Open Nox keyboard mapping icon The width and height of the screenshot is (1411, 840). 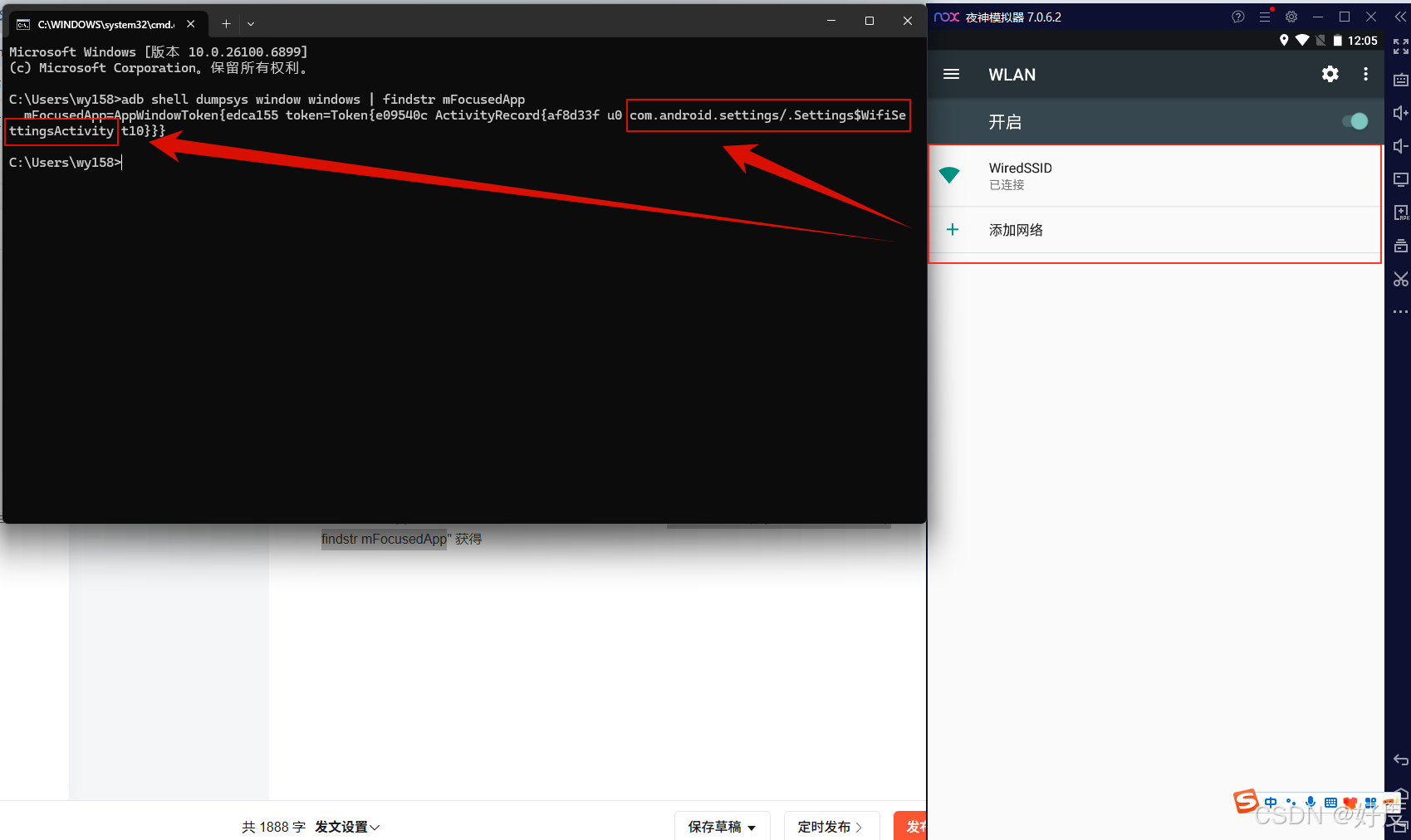point(1401,80)
